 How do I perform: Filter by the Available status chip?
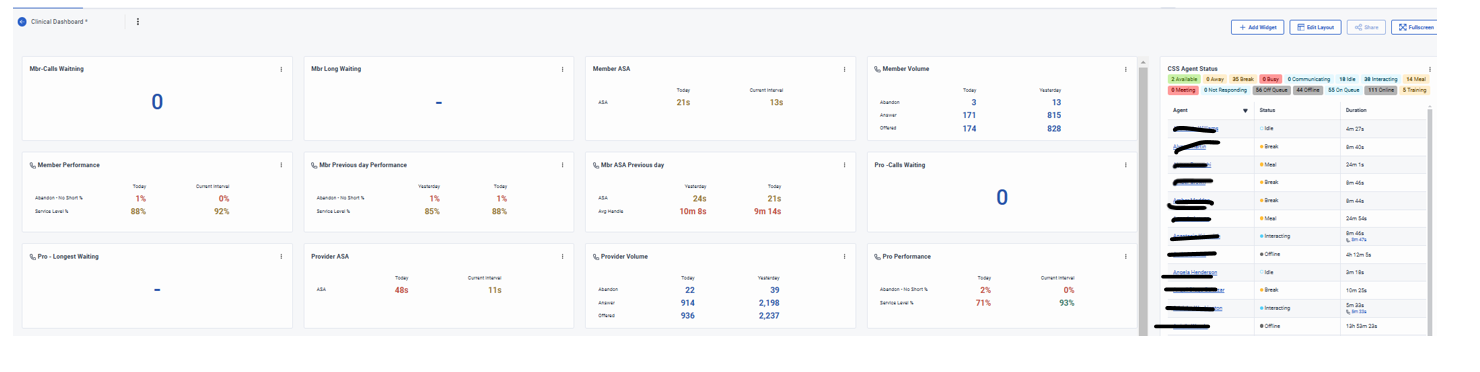[x=1184, y=78]
